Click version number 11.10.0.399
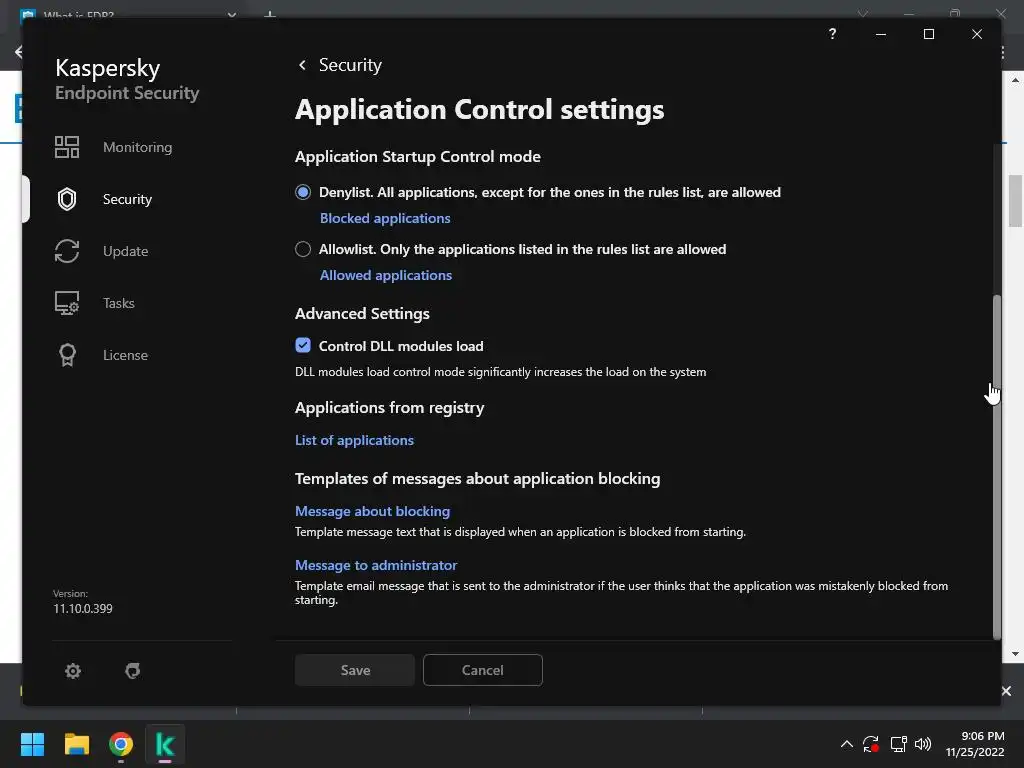 [x=83, y=609]
